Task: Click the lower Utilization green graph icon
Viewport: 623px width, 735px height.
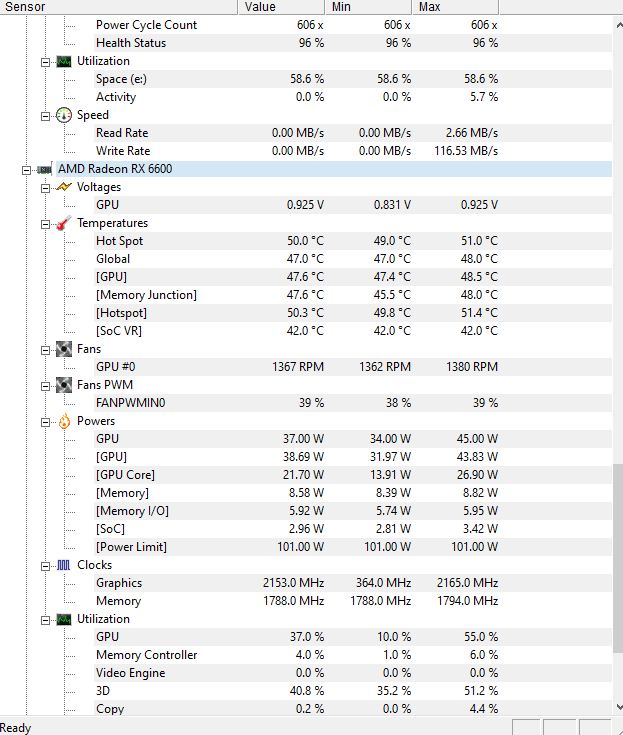Action: (64, 619)
